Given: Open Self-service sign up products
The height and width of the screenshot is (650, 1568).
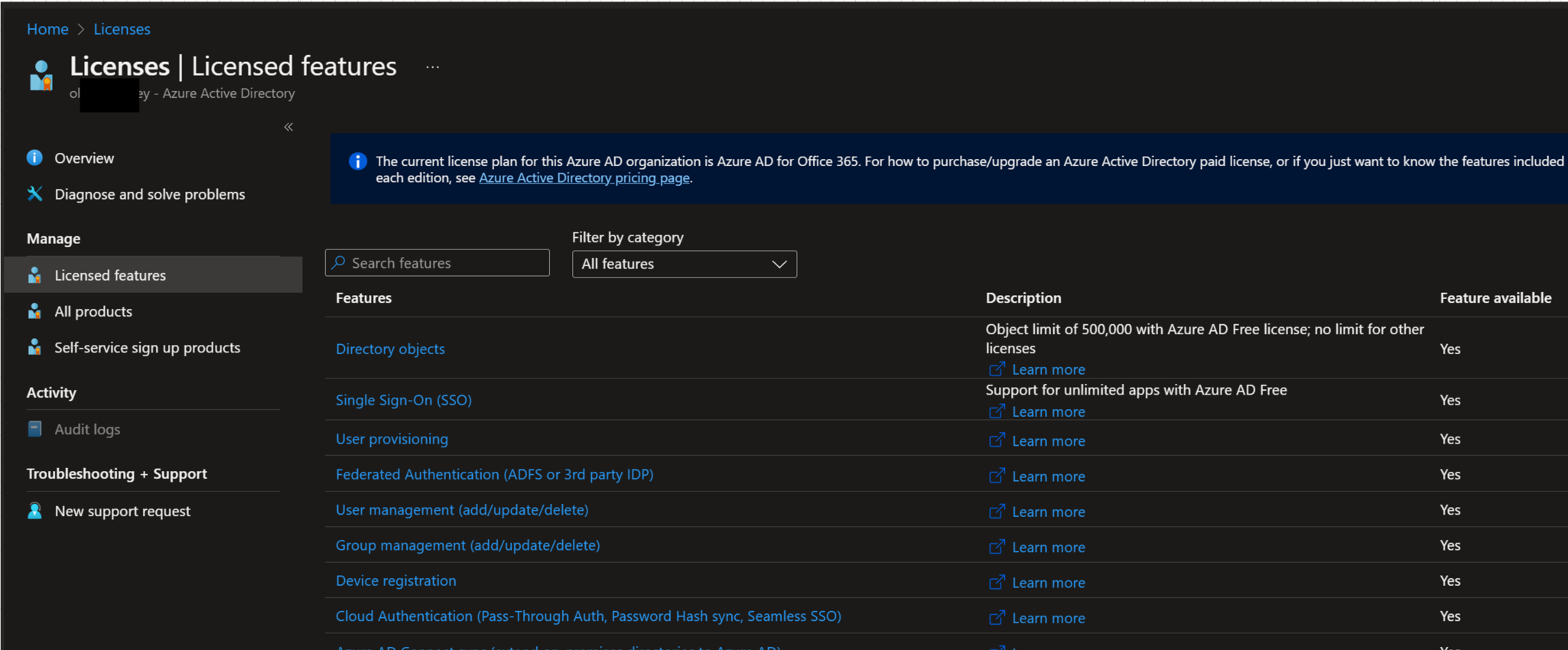Looking at the screenshot, I should coord(148,347).
